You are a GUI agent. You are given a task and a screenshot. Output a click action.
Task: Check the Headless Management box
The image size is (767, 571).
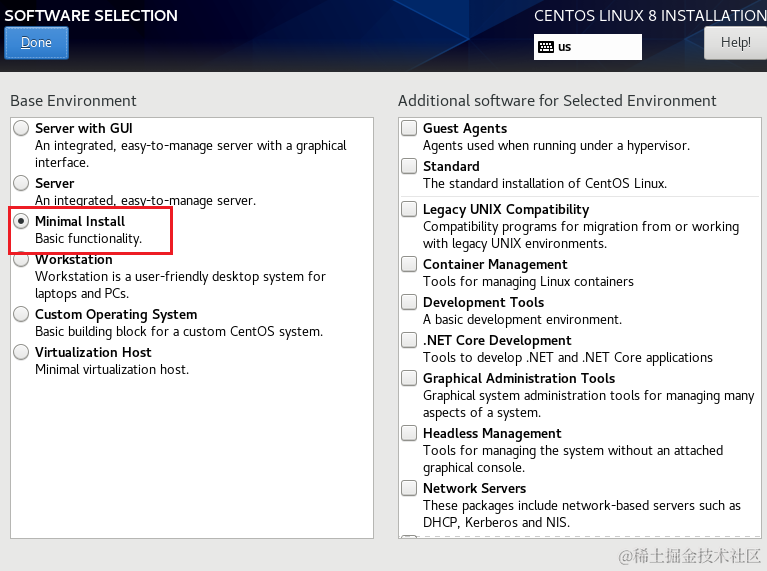click(x=409, y=434)
